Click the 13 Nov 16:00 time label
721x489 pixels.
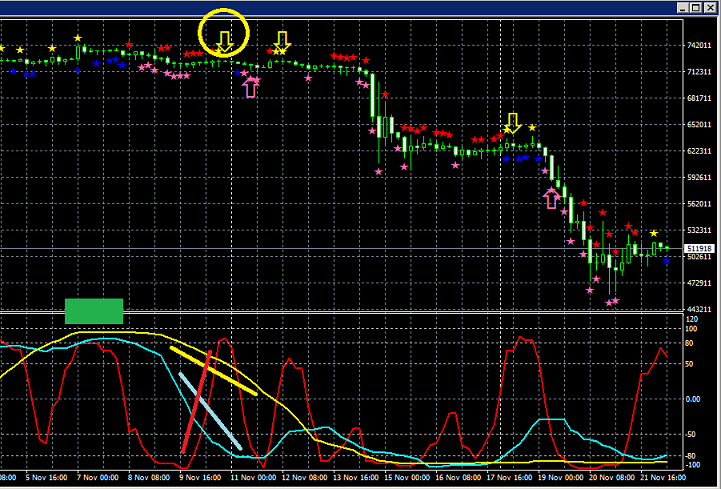click(356, 477)
